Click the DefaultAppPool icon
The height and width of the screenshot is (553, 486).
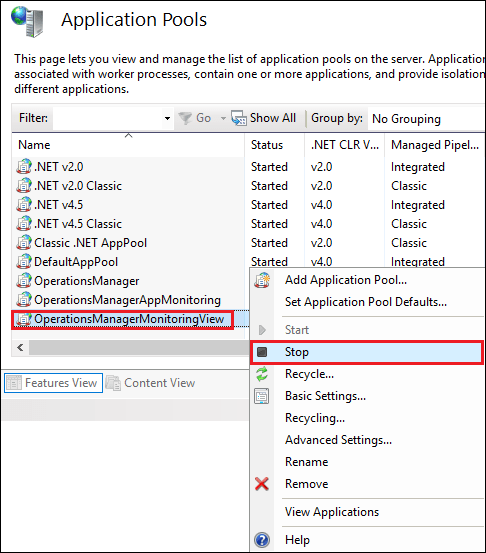tap(24, 262)
